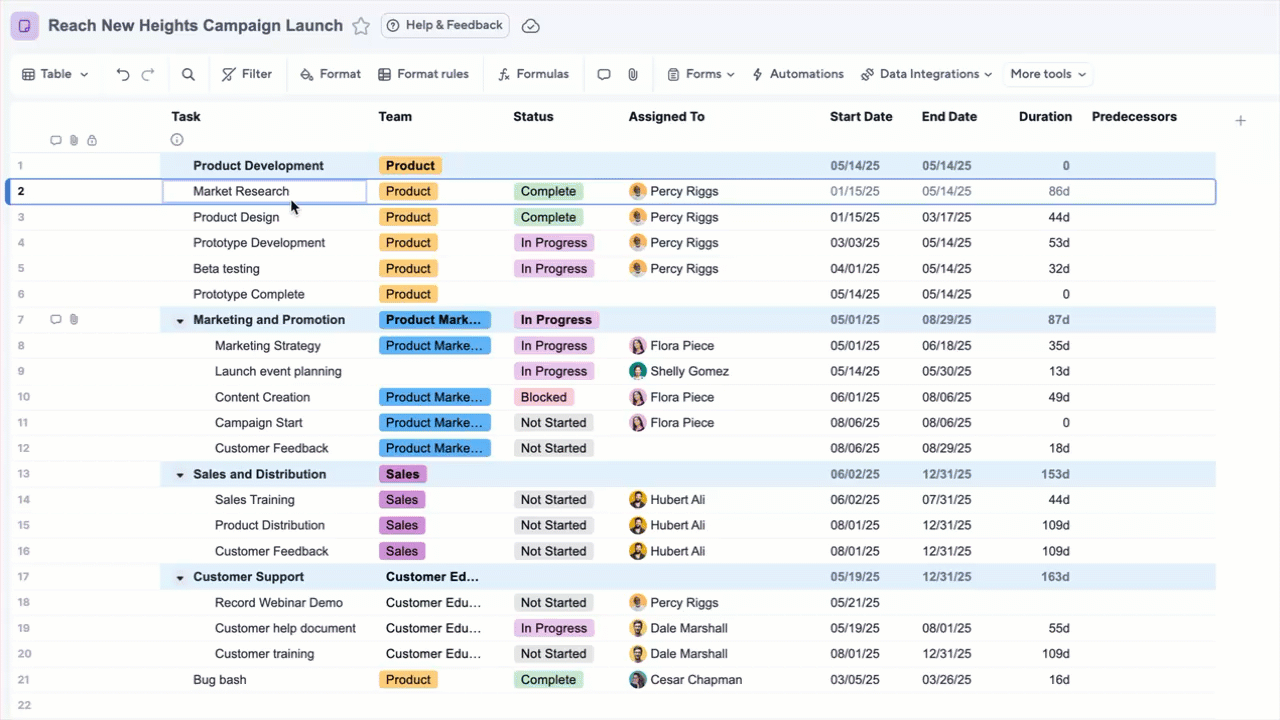
Task: Click Percy Riggs avatar in Beta testing row
Action: pyautogui.click(x=638, y=269)
